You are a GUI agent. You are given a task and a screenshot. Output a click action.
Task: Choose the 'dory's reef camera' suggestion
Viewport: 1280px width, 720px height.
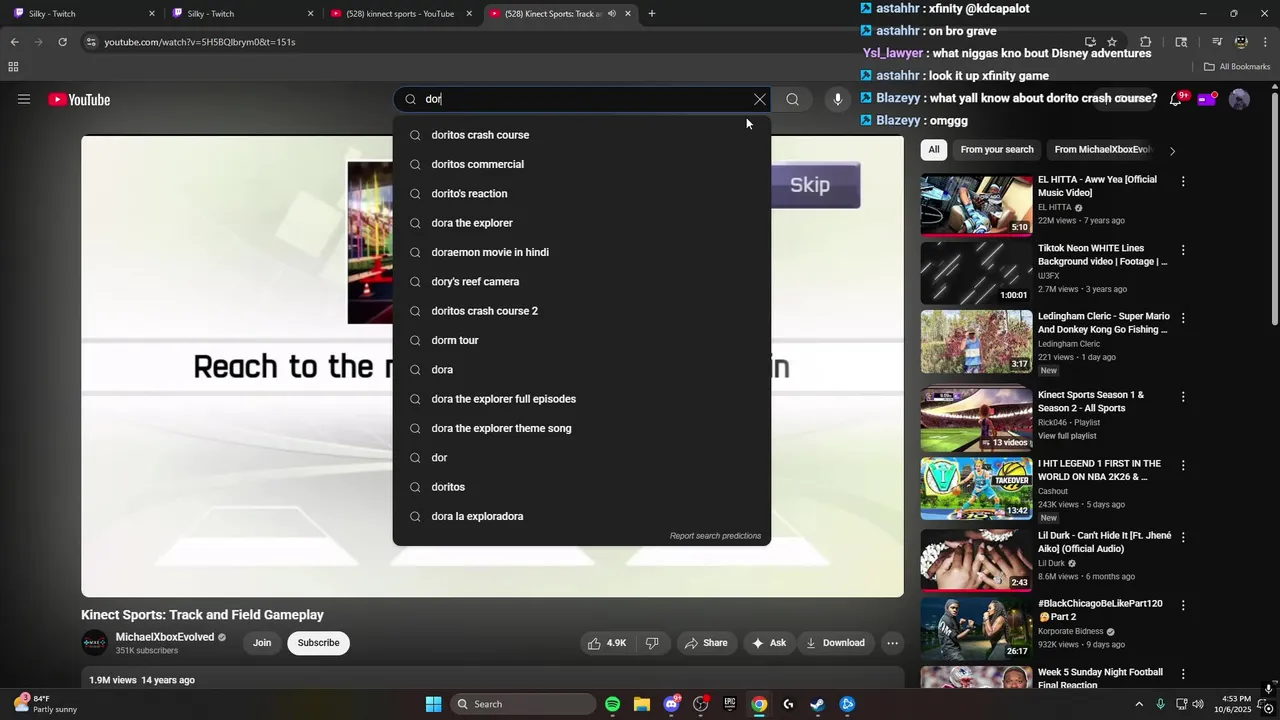(582, 282)
